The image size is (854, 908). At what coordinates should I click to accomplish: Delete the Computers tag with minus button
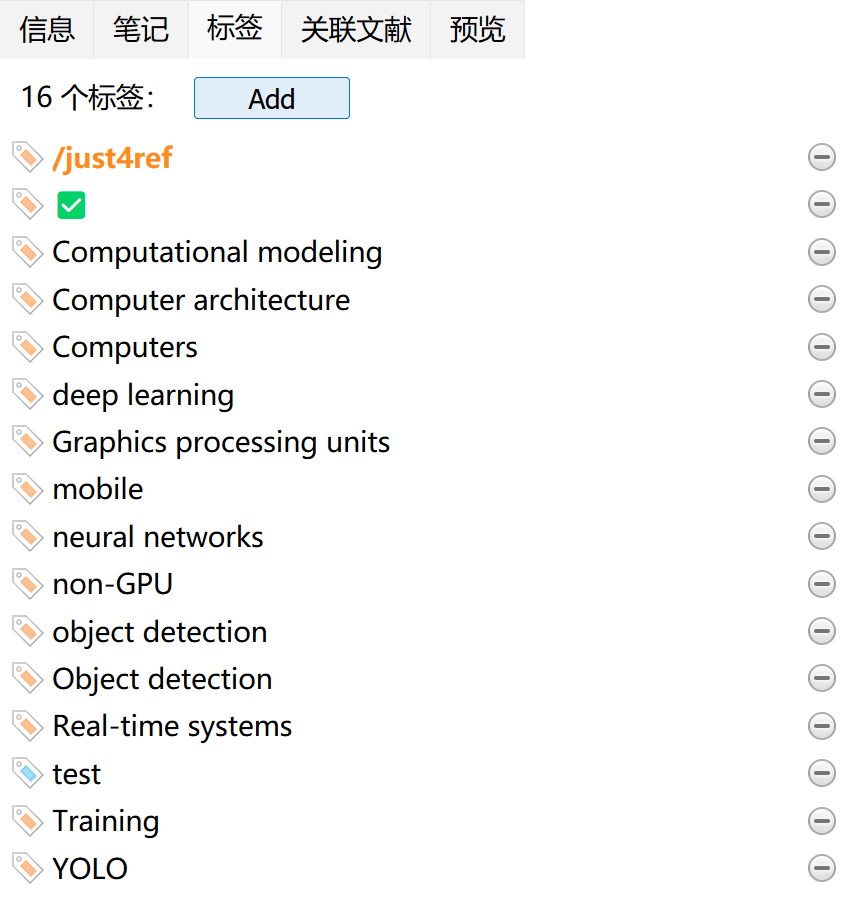pyautogui.click(x=821, y=347)
